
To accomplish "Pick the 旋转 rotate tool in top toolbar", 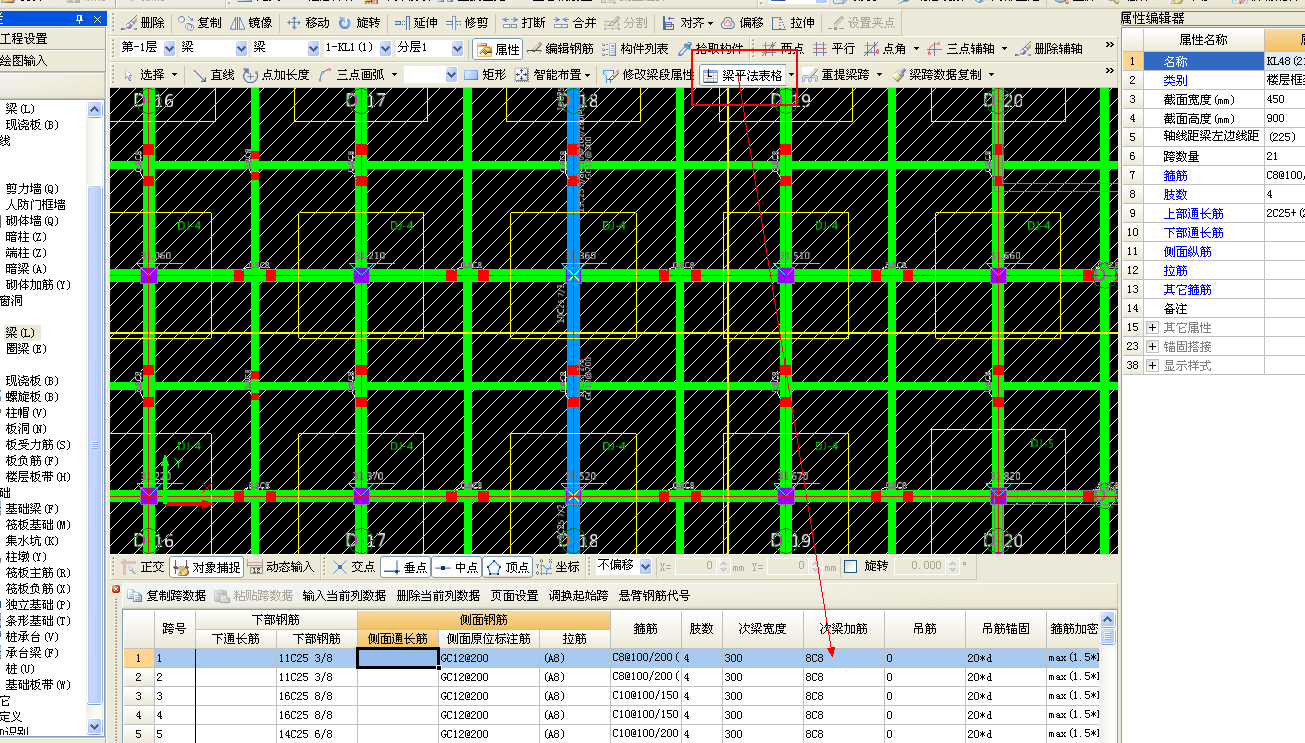I will coord(360,23).
